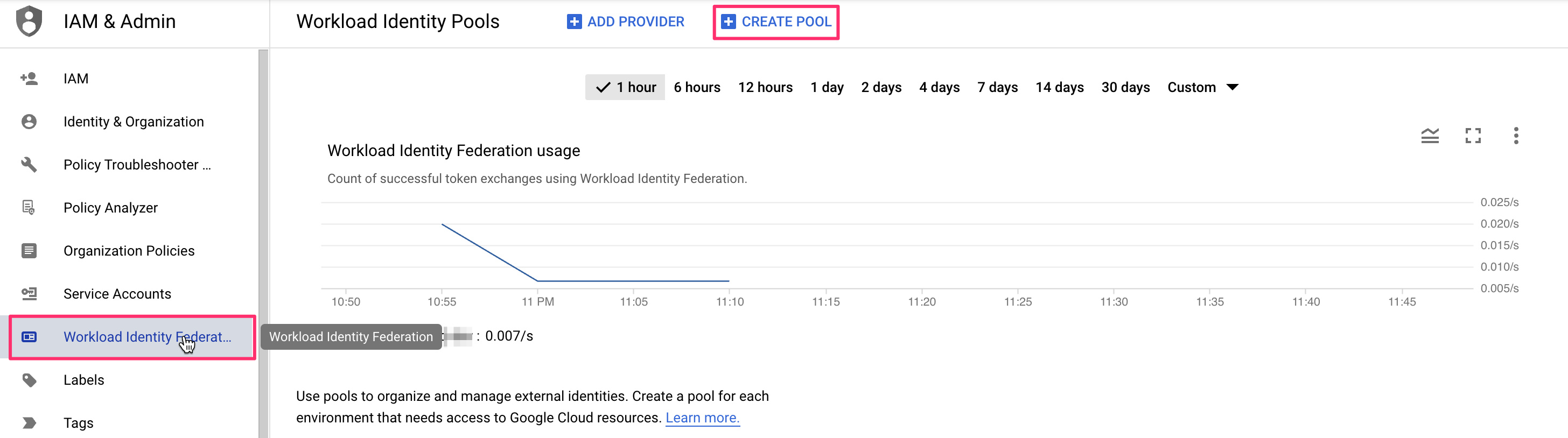Click the IAM & Admin shield icon
The height and width of the screenshot is (438, 1568).
(x=29, y=22)
